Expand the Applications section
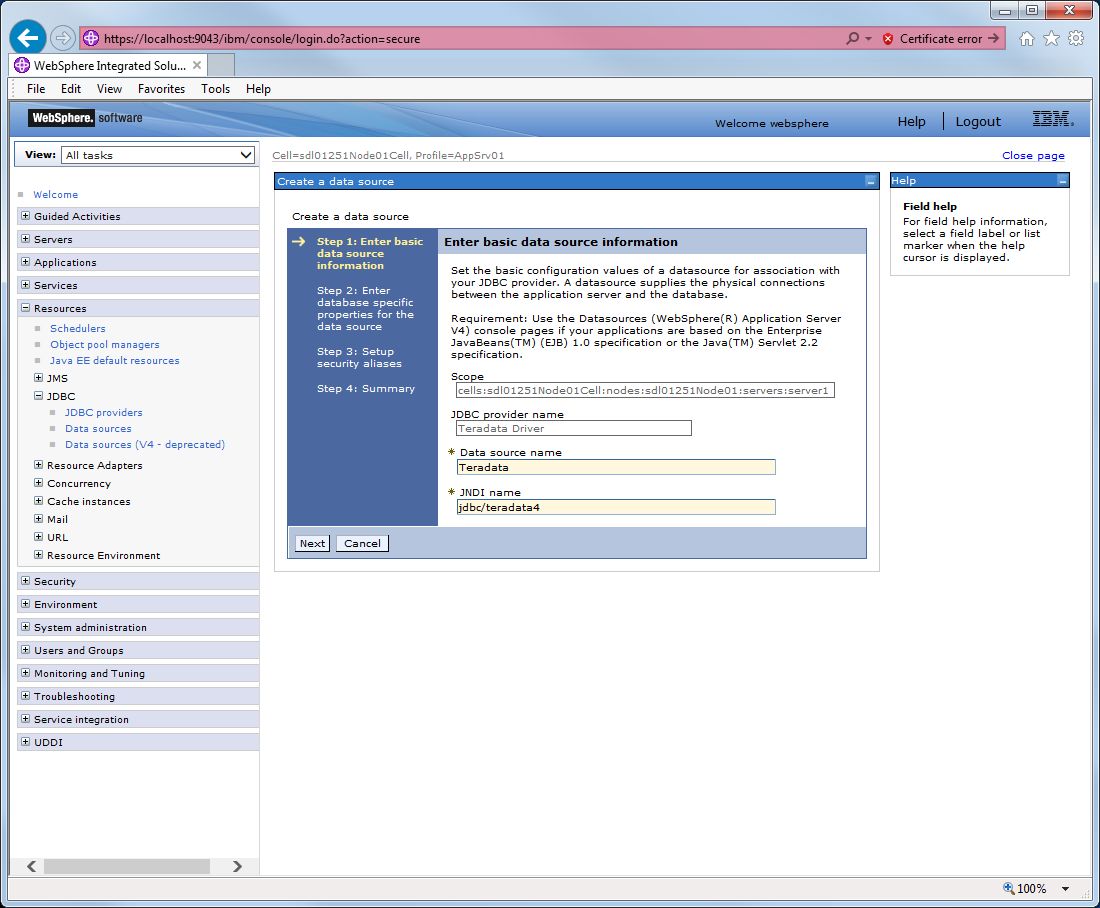The height and width of the screenshot is (908, 1100). pyautogui.click(x=25, y=262)
